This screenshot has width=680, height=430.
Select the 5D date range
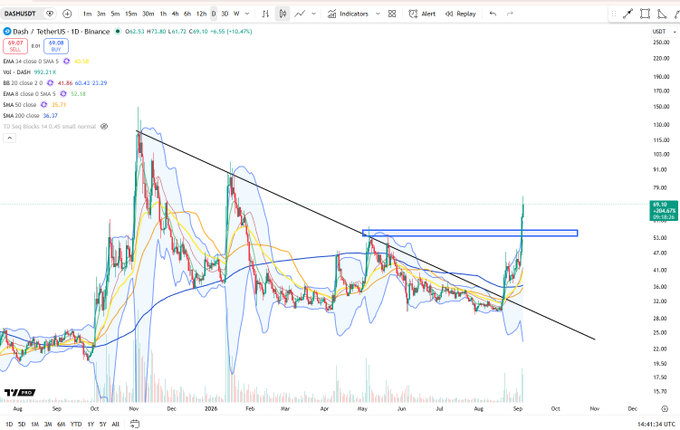22,424
